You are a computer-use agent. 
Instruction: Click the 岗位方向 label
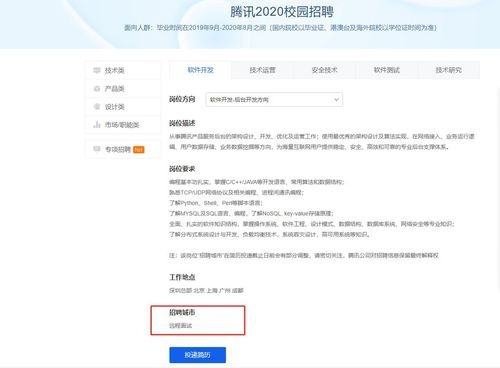click(x=182, y=99)
